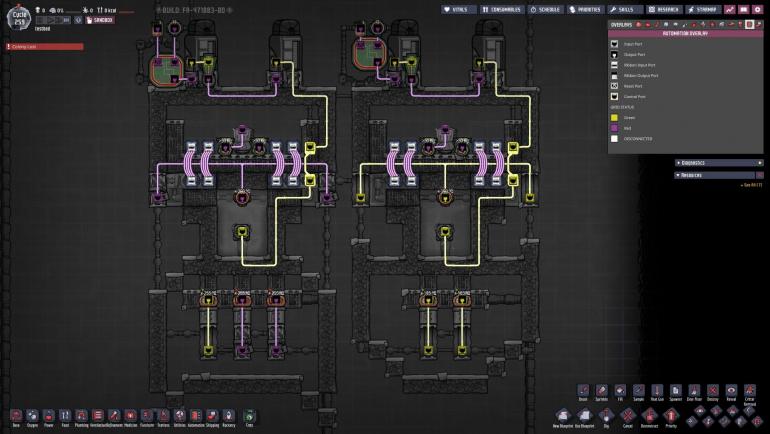This screenshot has height=434, width=770.
Task: Open the Stations build category
Action: click(x=164, y=417)
